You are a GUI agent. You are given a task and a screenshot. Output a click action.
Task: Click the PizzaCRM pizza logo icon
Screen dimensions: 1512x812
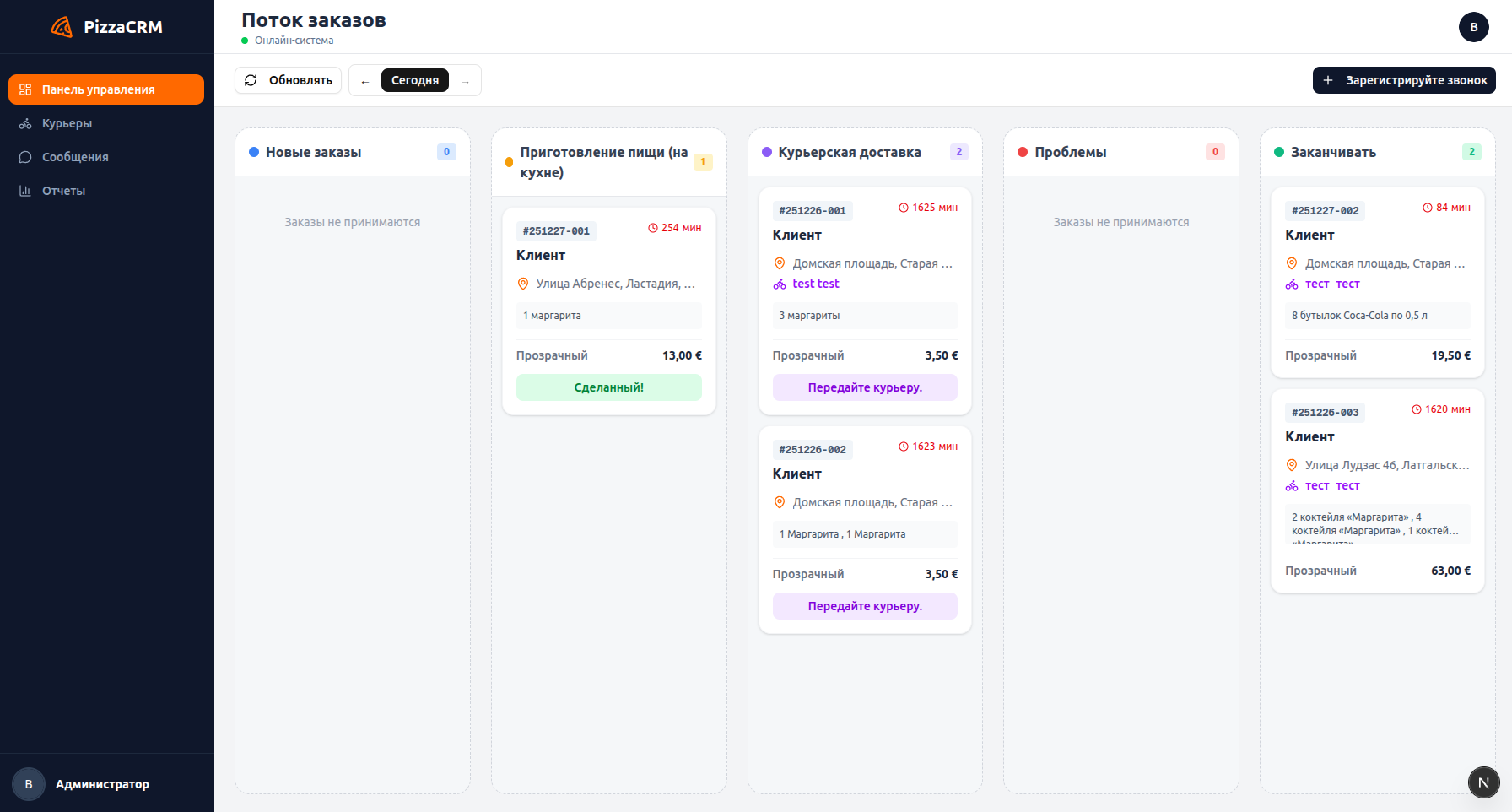tap(61, 26)
